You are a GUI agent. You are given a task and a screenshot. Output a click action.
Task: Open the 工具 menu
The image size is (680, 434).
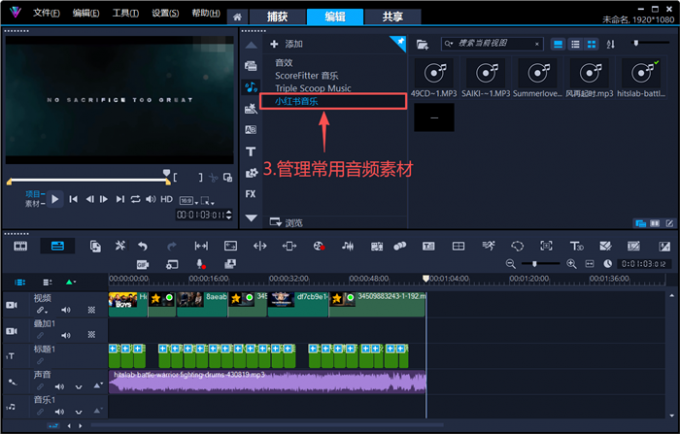(125, 13)
